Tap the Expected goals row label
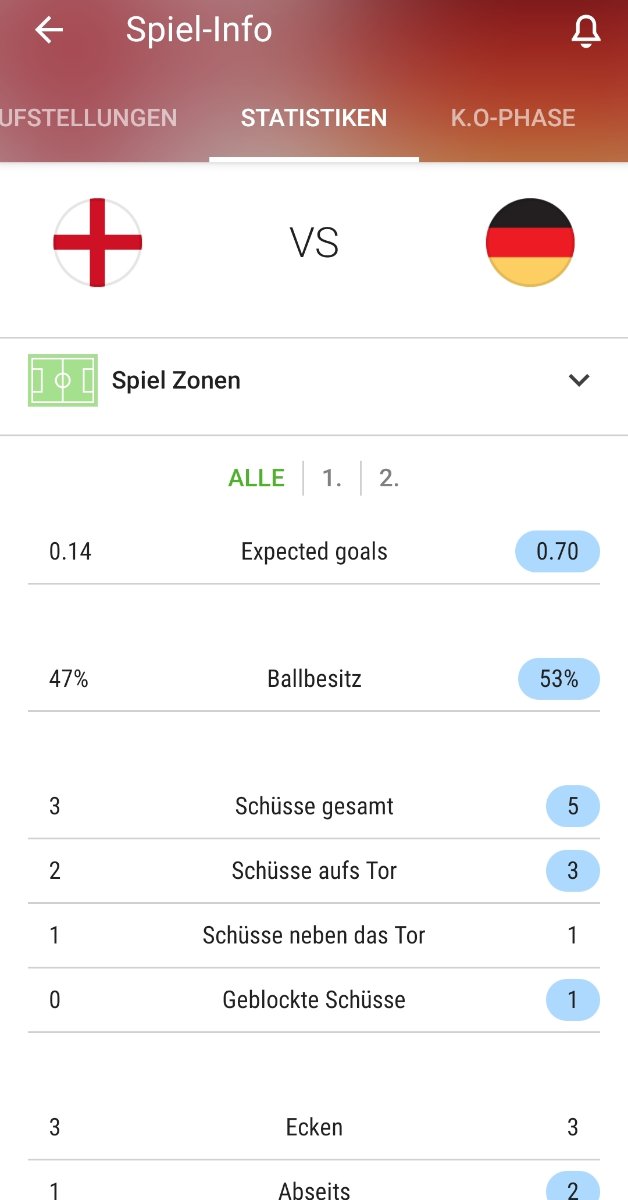628x1200 pixels. click(x=314, y=552)
